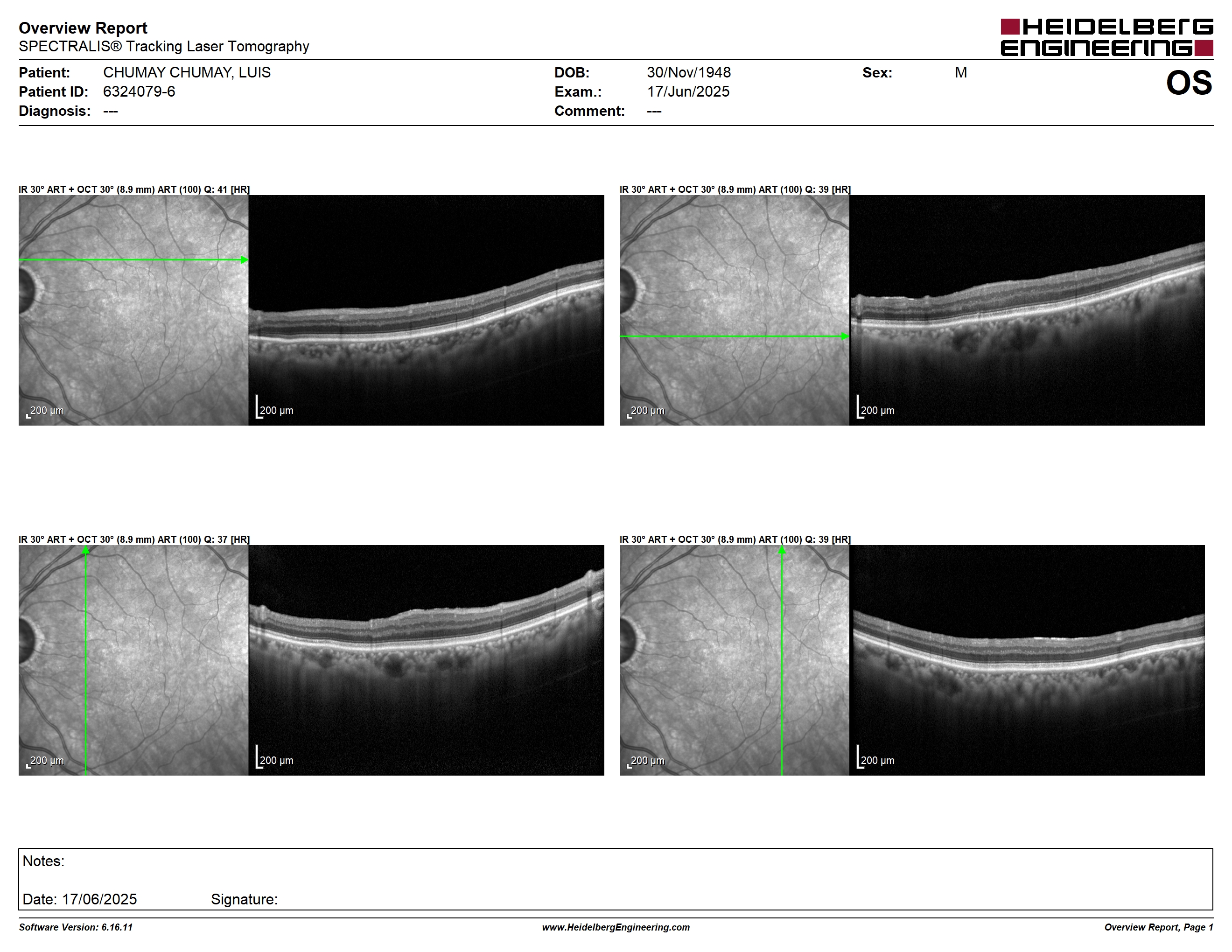Open the top-right OCT B-scan image

pyautogui.click(x=1027, y=310)
